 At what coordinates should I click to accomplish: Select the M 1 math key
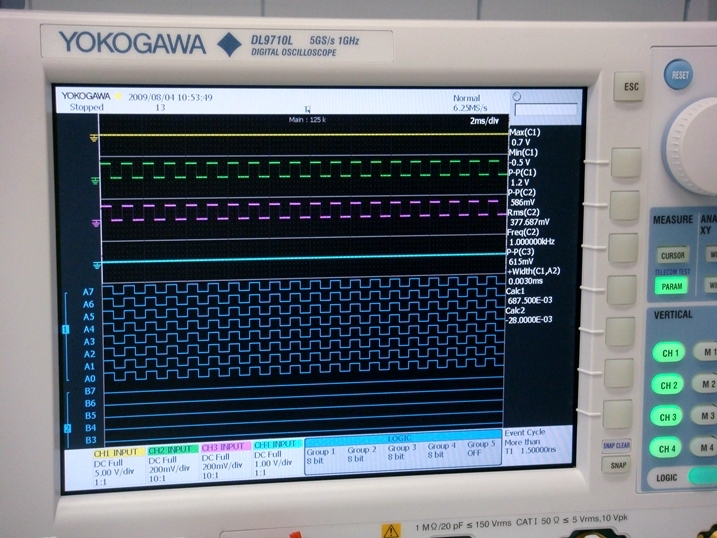coord(706,352)
